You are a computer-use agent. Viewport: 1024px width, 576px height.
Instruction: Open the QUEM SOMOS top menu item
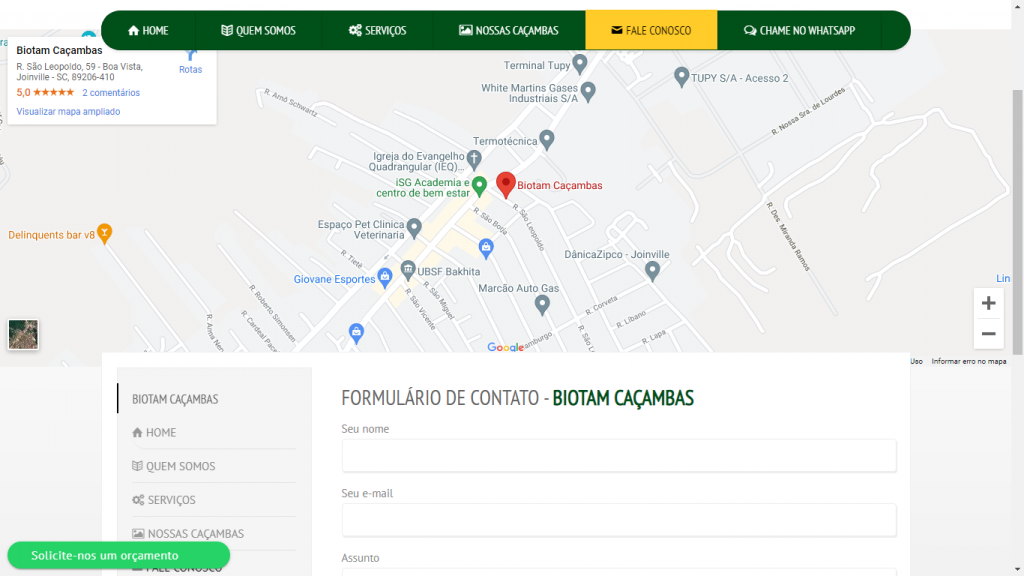[x=259, y=30]
